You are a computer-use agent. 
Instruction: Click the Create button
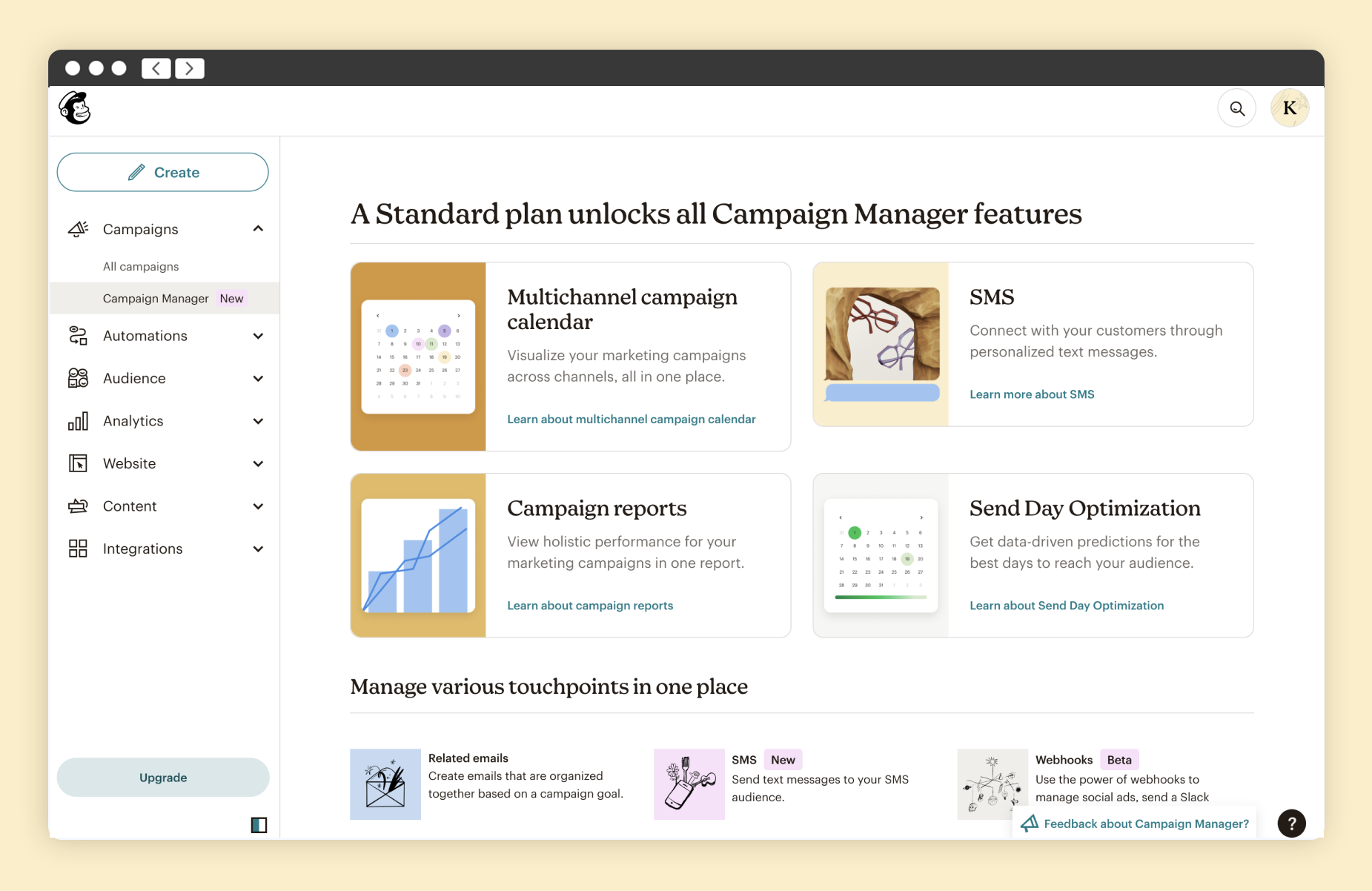pos(163,173)
